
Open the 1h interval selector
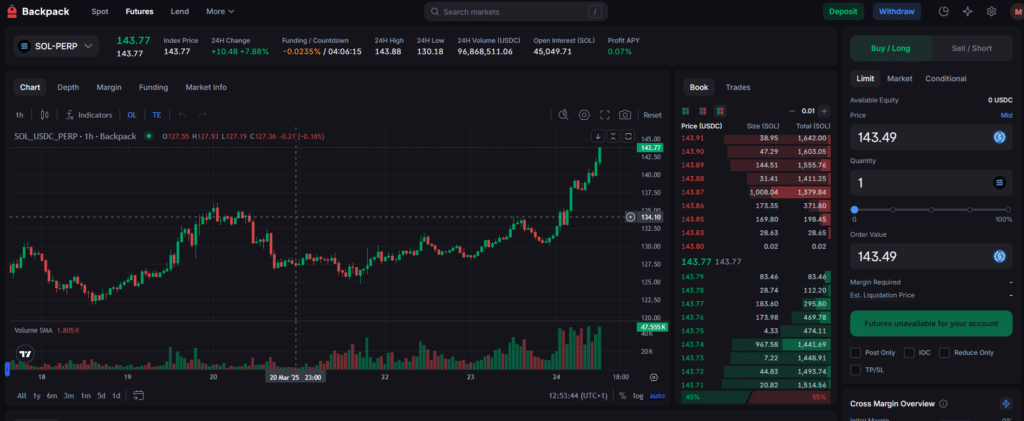tap(20, 115)
